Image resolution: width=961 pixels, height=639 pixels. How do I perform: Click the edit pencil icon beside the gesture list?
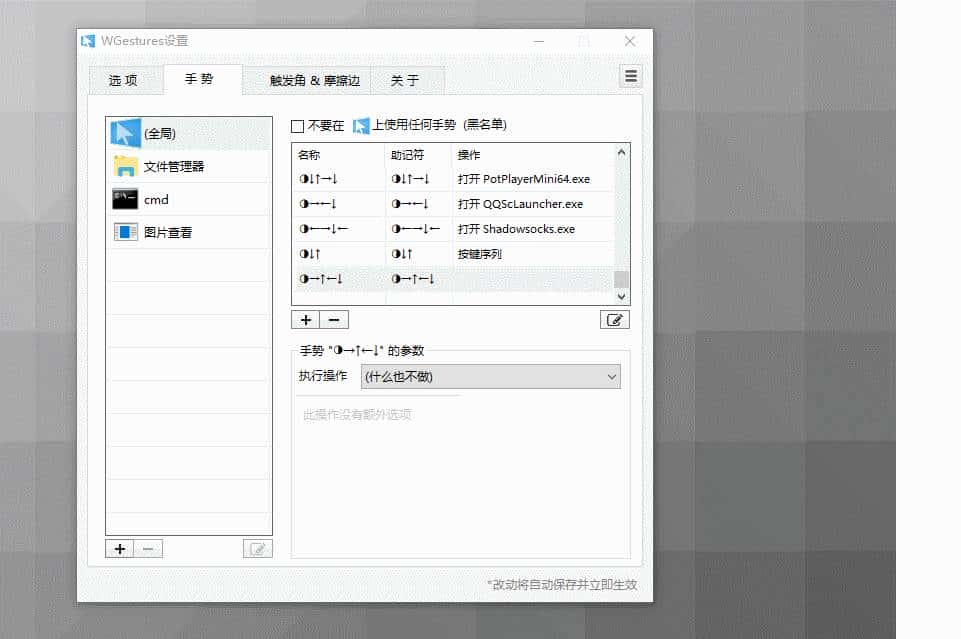click(x=614, y=318)
